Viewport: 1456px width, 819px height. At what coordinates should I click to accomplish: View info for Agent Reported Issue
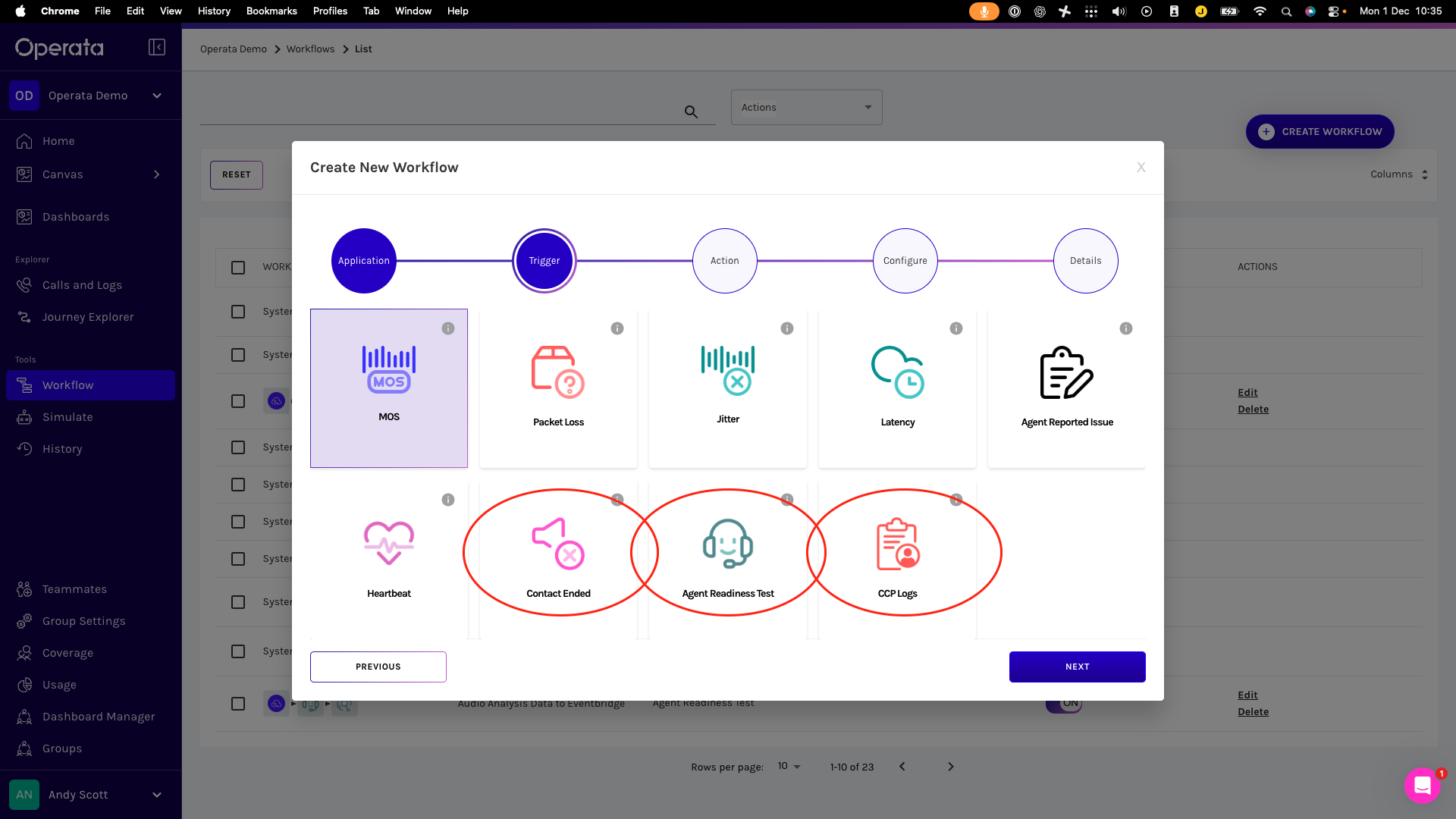[1126, 328]
